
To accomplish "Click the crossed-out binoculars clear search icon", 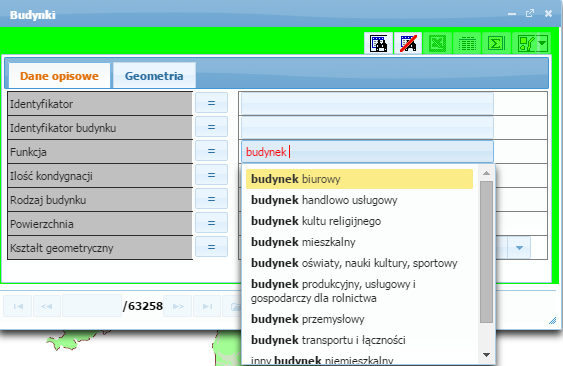I will coord(408,43).
